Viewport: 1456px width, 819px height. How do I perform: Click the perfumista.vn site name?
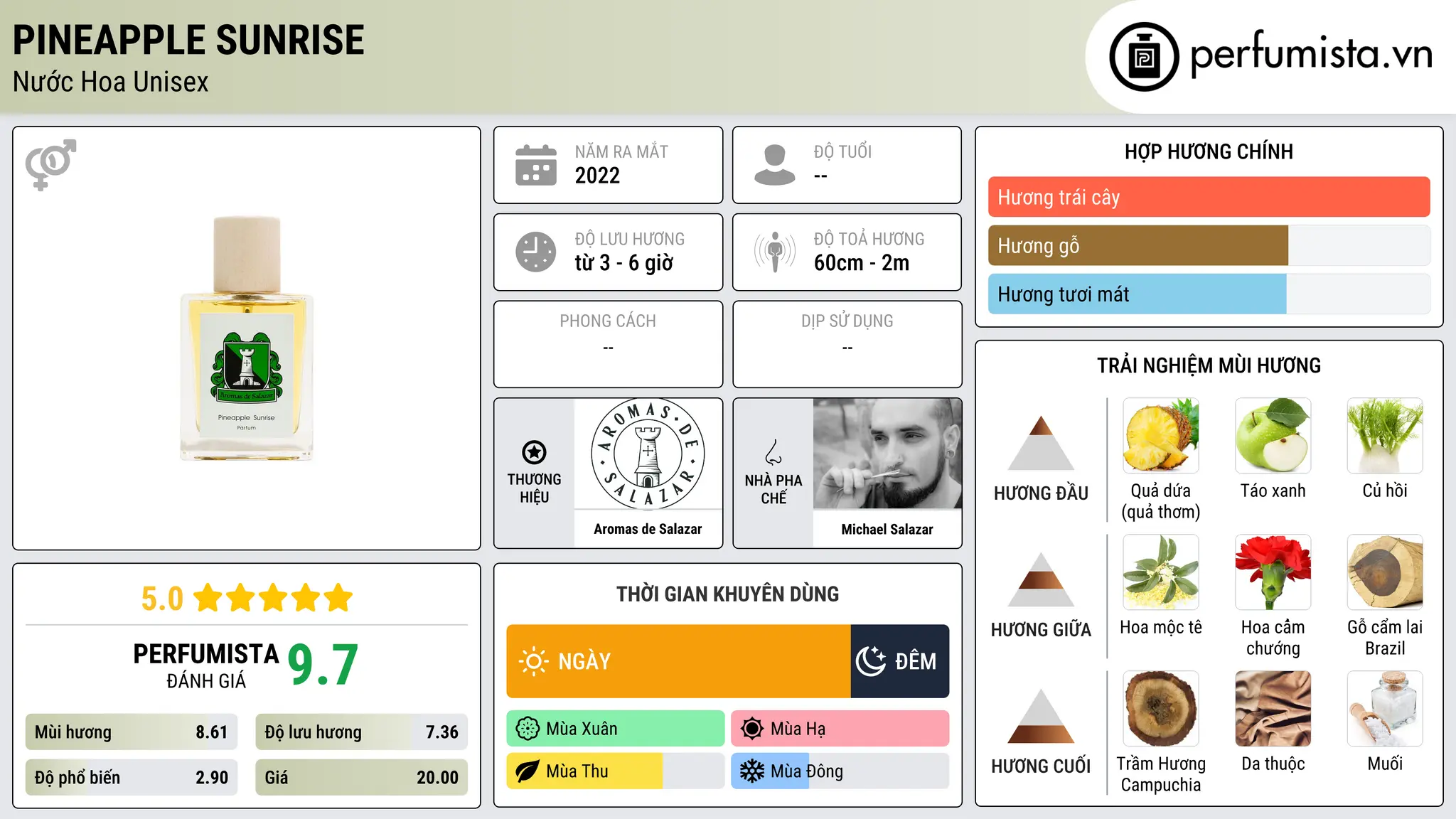(x=1311, y=54)
